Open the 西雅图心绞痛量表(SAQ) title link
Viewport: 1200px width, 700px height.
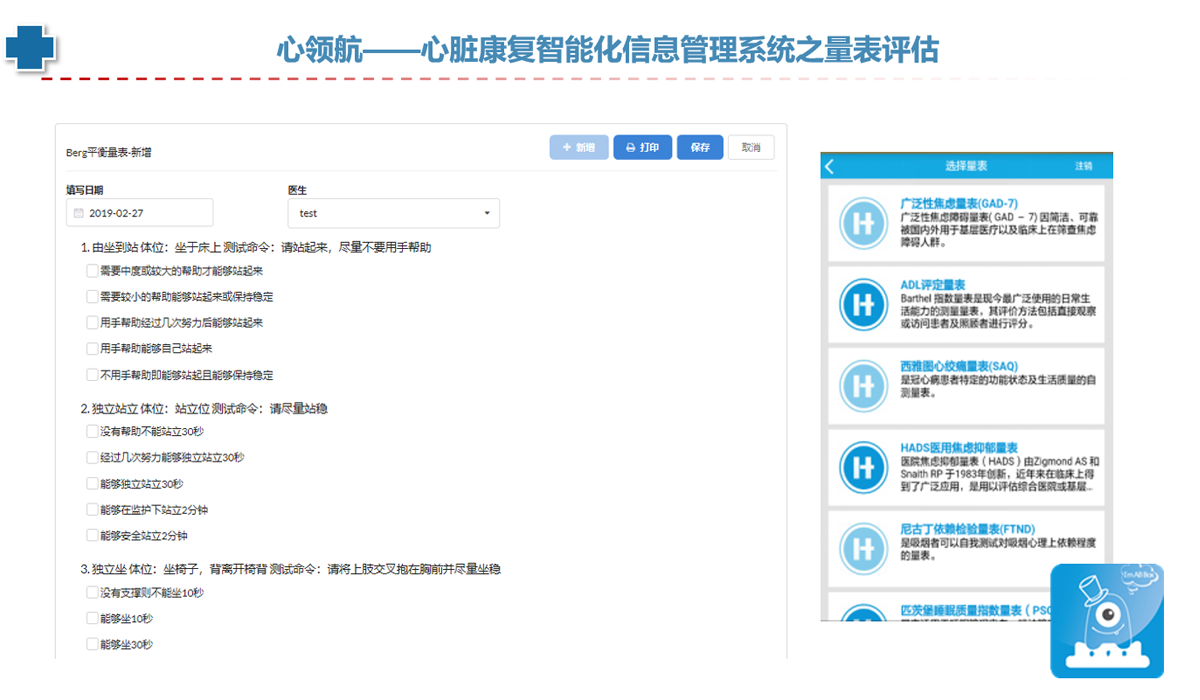click(959, 366)
